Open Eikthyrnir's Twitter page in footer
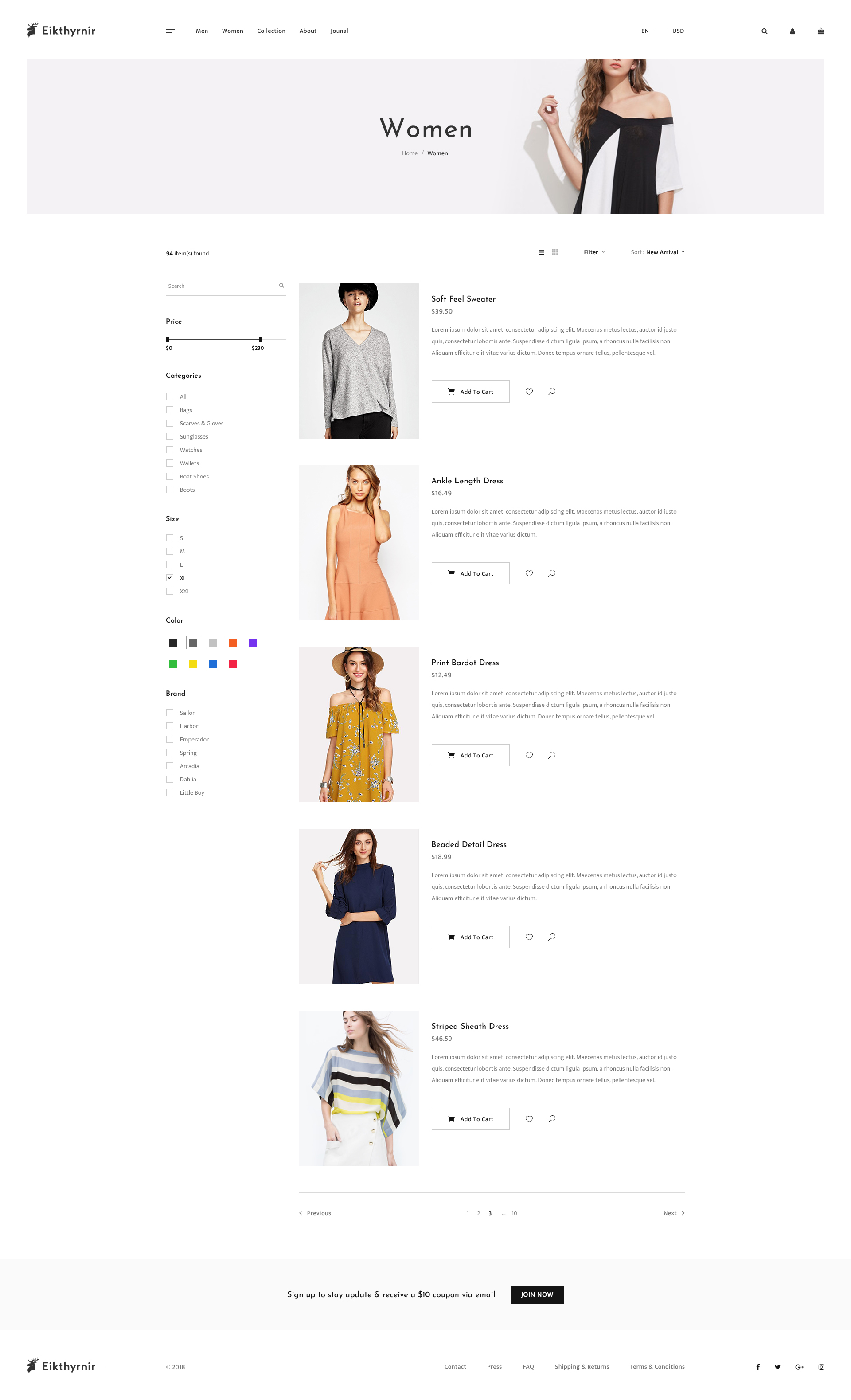Viewport: 851px width, 1400px height. [x=777, y=1367]
